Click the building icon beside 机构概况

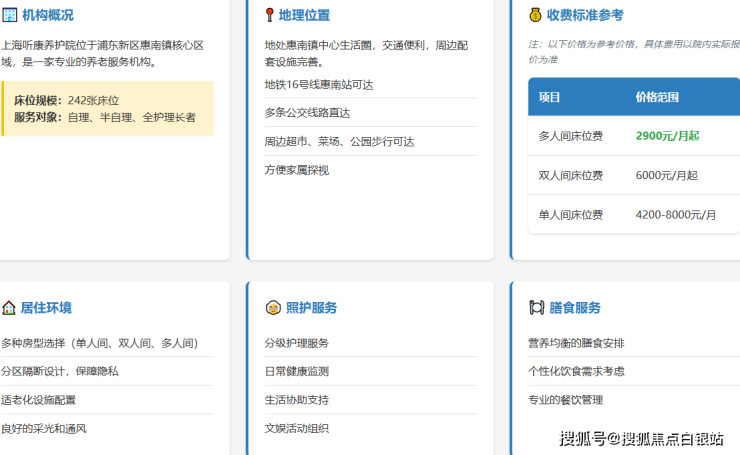click(8, 15)
